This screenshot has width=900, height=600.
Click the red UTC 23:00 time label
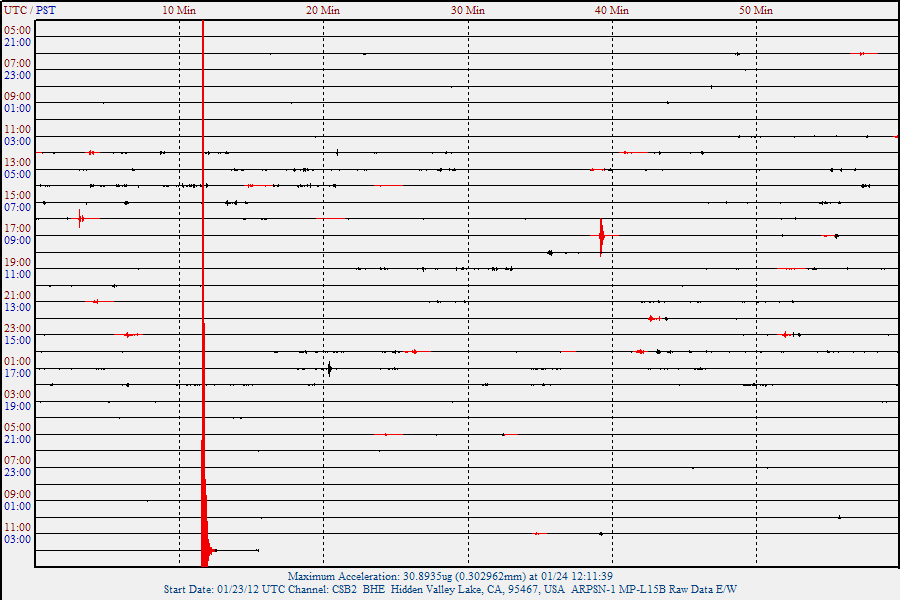(x=17, y=328)
